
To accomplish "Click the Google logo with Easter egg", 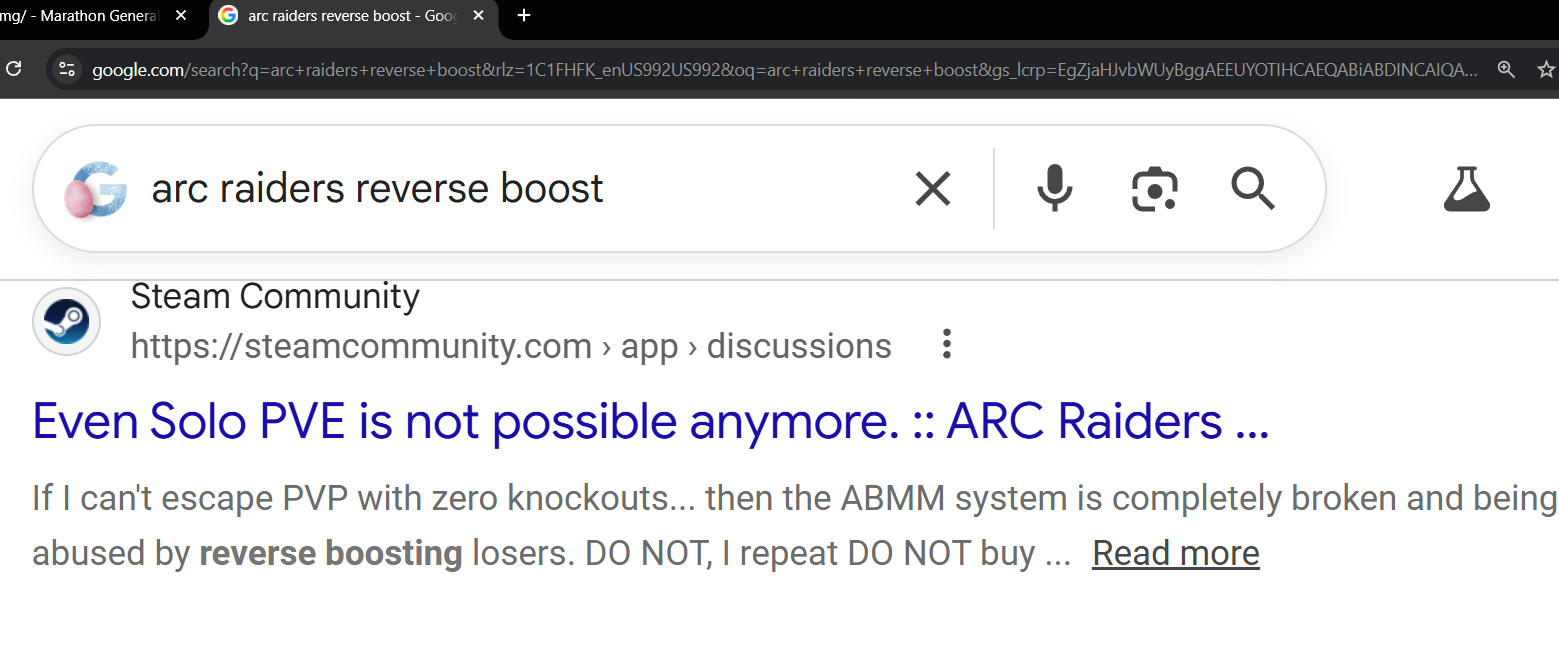I will pos(94,190).
